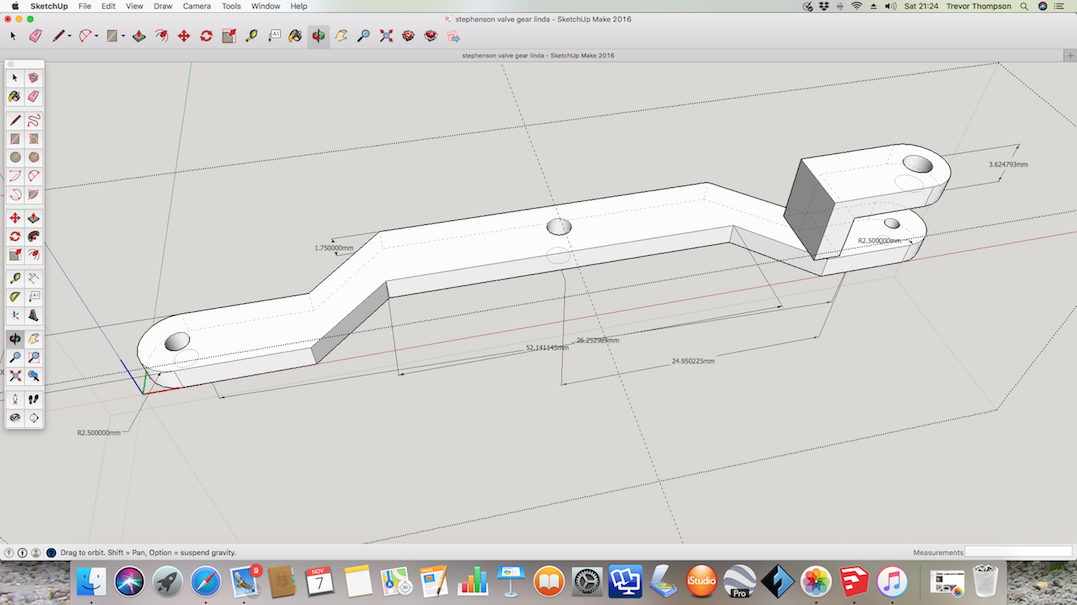Choose Zoom Window in the tool palette
The width and height of the screenshot is (1077, 605).
33,358
